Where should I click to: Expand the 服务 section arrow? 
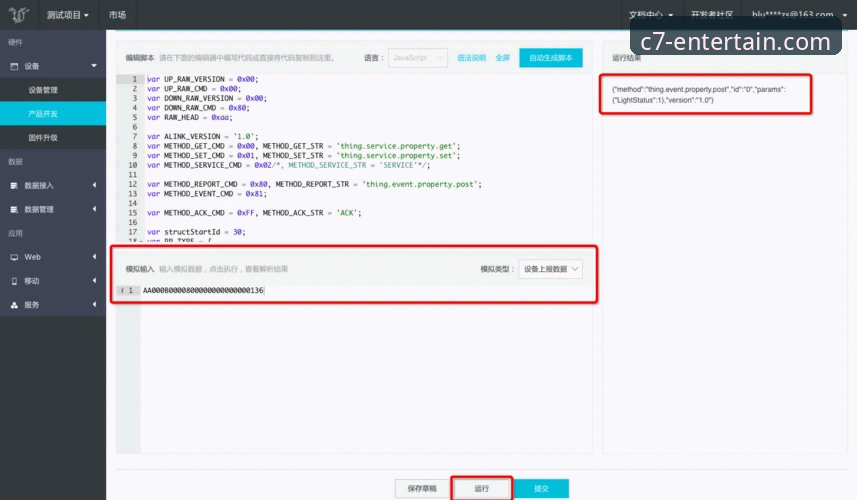(x=94, y=304)
